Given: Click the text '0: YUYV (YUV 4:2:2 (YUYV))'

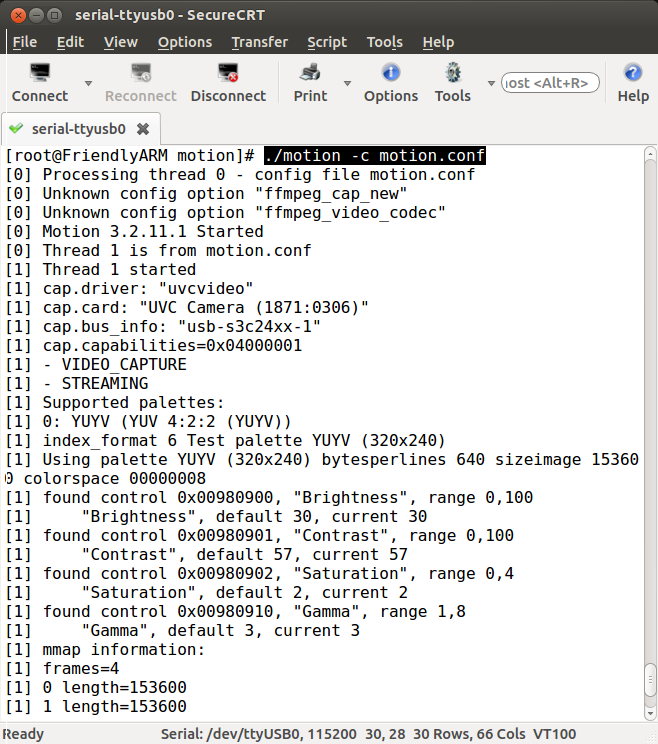Looking at the screenshot, I should pyautogui.click(x=167, y=421).
